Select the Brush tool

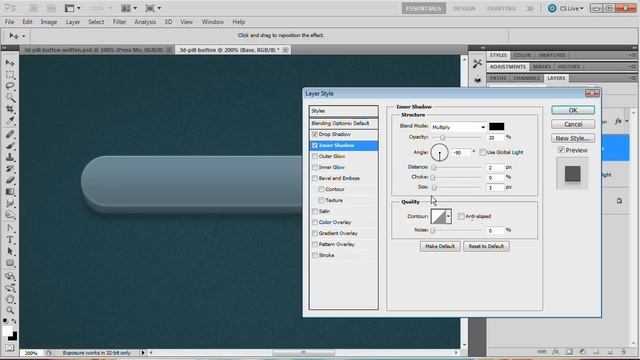(10, 146)
